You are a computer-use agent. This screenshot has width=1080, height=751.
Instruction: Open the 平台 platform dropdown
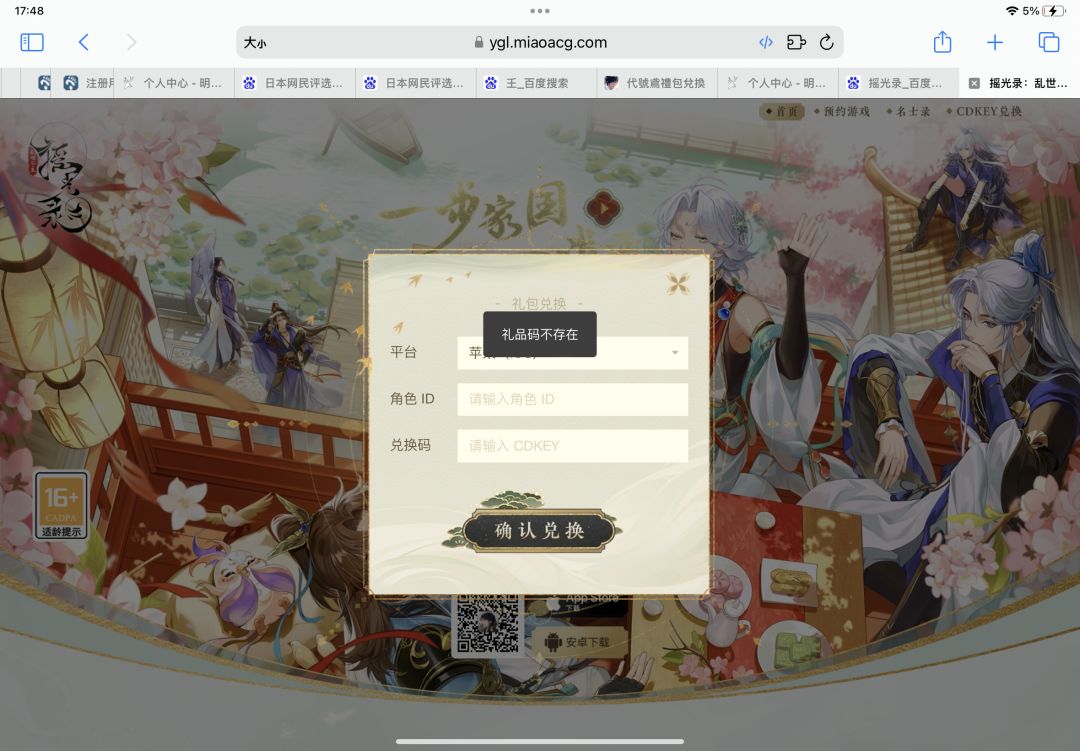pyautogui.click(x=572, y=353)
